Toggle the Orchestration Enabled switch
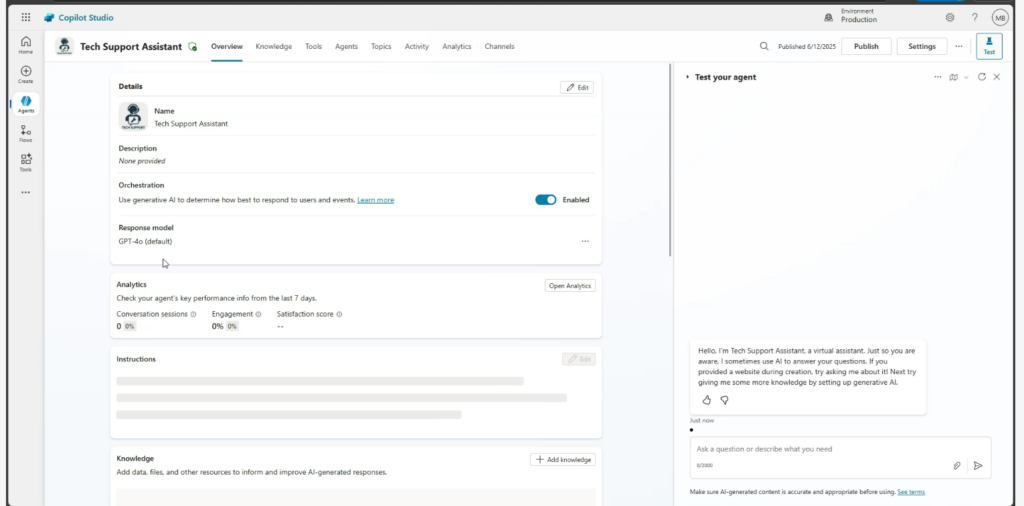This screenshot has height=506, width=1024. pos(546,200)
